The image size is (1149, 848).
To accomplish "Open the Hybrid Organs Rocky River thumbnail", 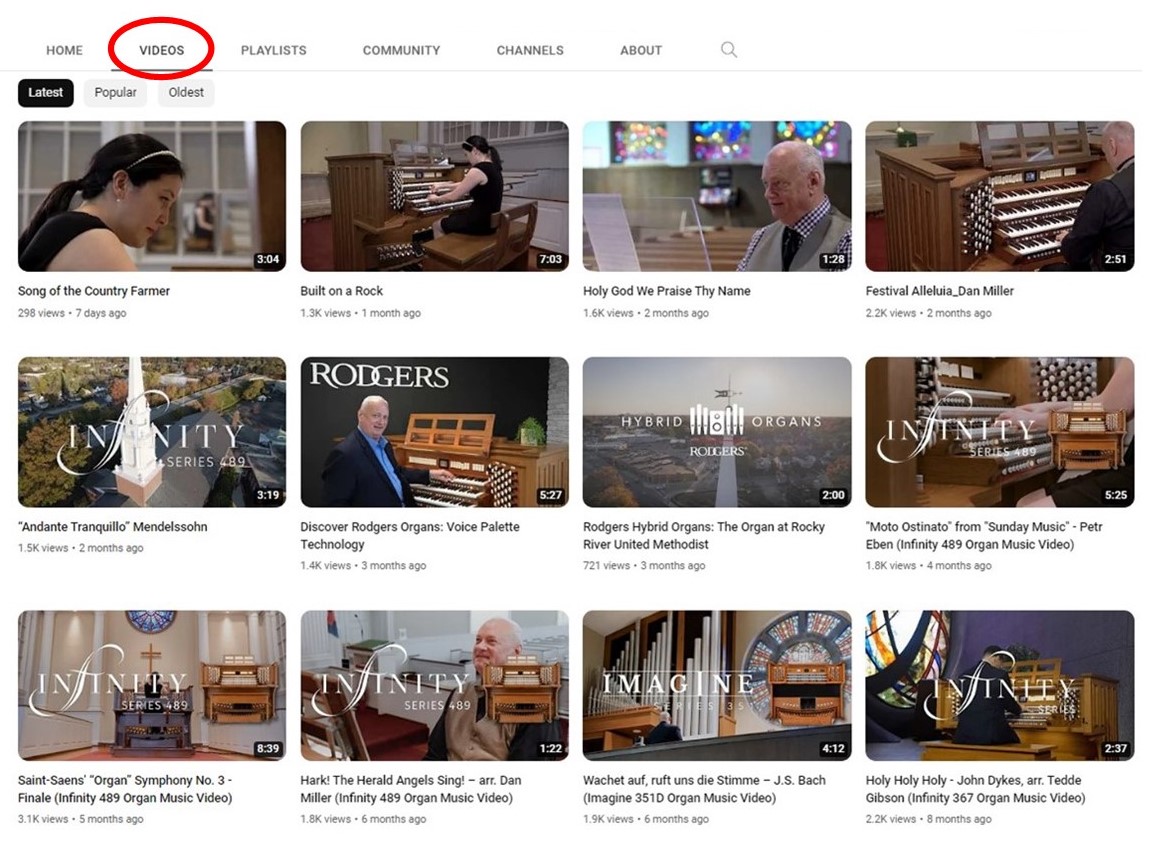I will click(x=717, y=432).
